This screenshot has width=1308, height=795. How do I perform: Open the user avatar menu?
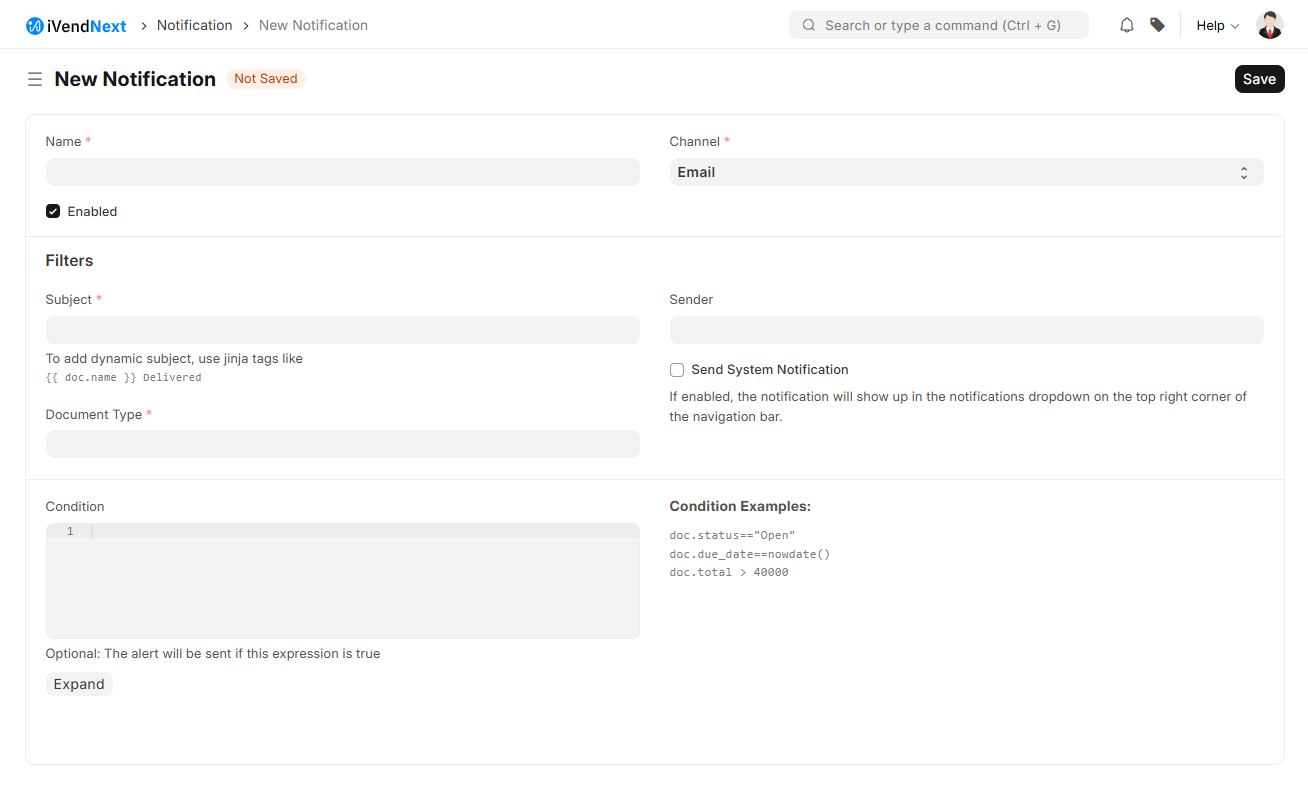click(1269, 25)
